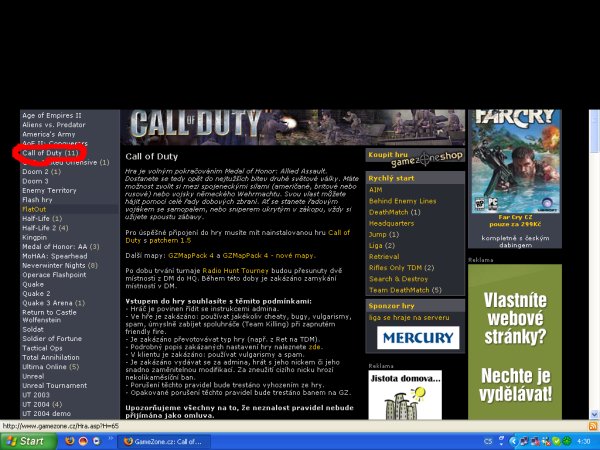600x450 pixels.
Task: Expand hidden tray icons arrow
Action: pyautogui.click(x=514, y=441)
